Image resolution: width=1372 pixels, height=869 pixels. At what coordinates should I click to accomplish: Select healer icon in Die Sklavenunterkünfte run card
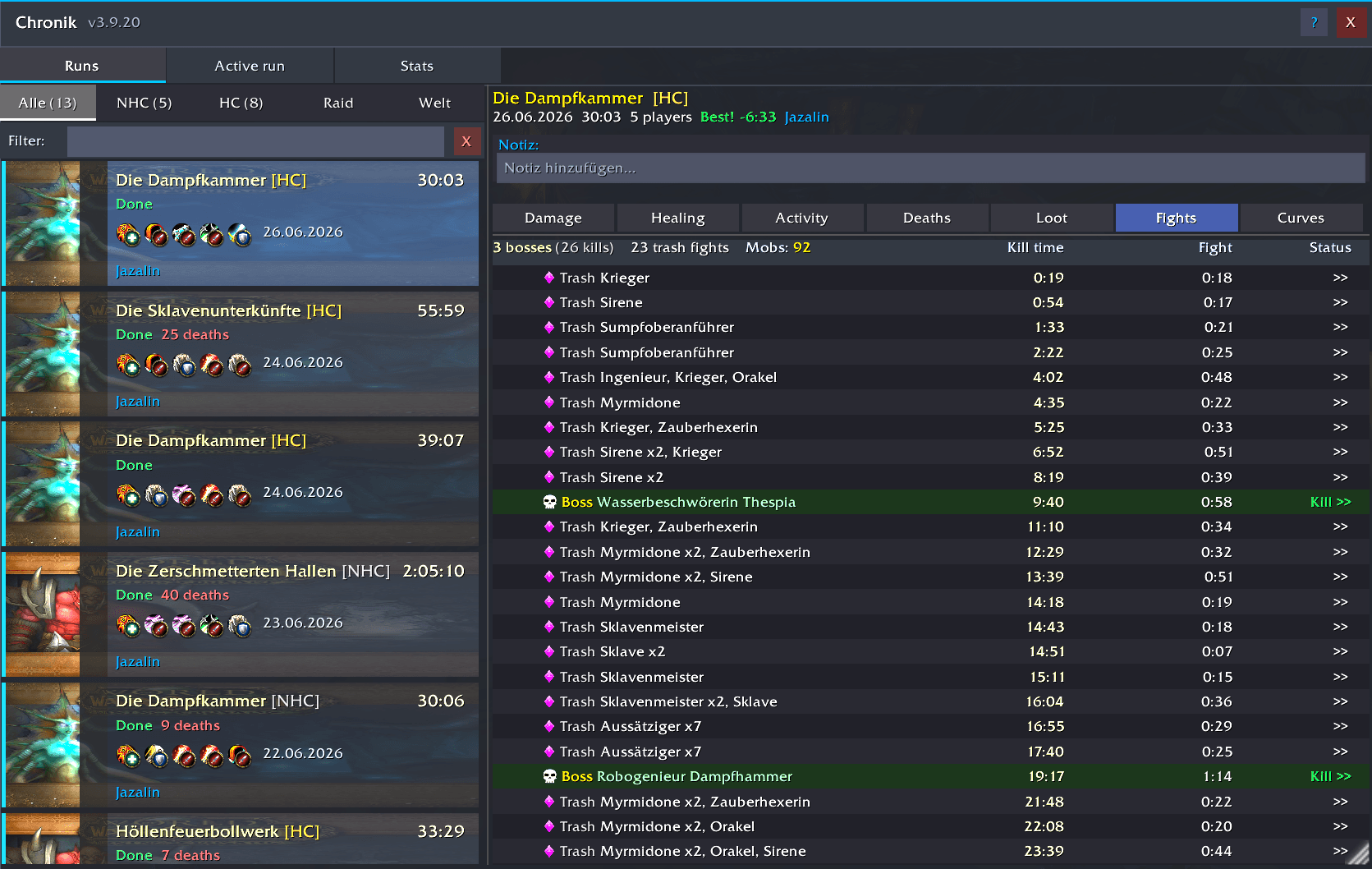click(x=128, y=365)
